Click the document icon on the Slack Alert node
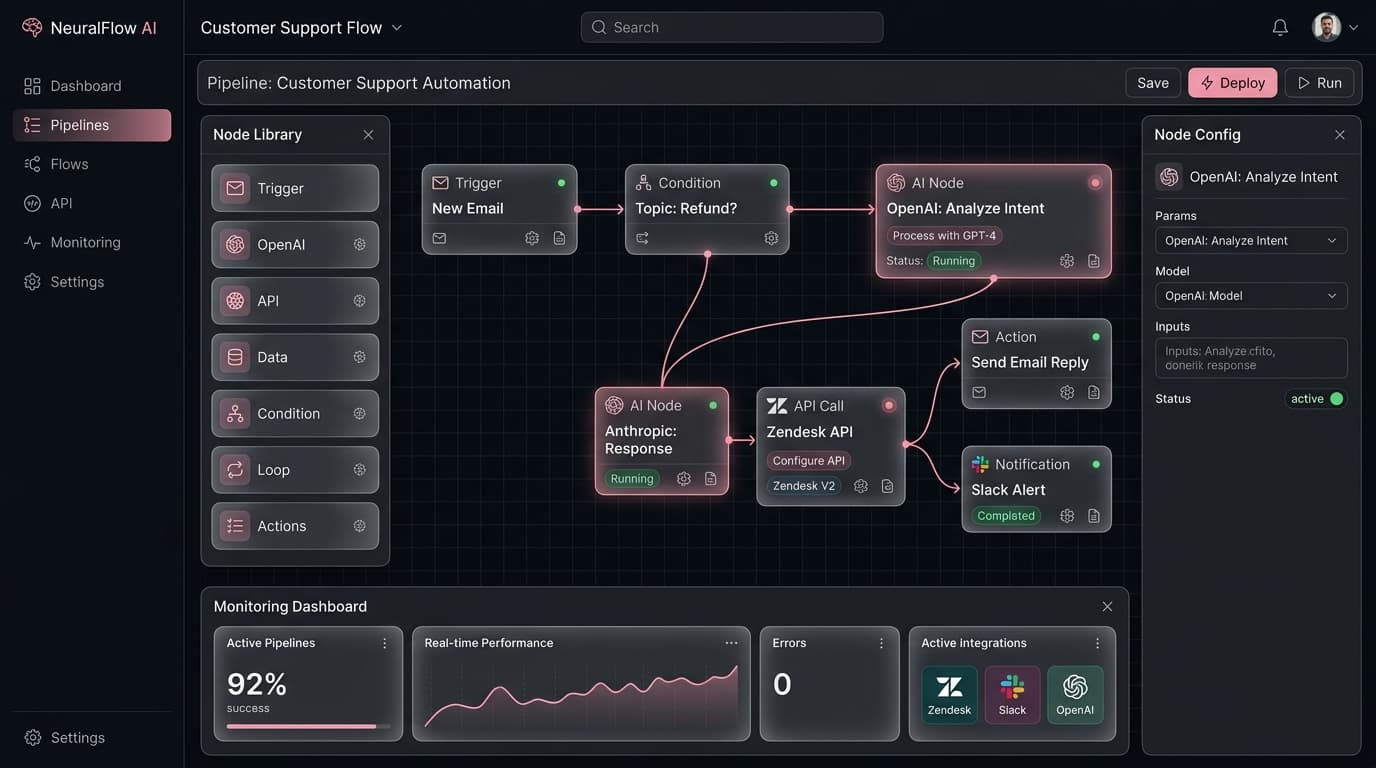Viewport: 1376px width, 768px height. [1094, 515]
